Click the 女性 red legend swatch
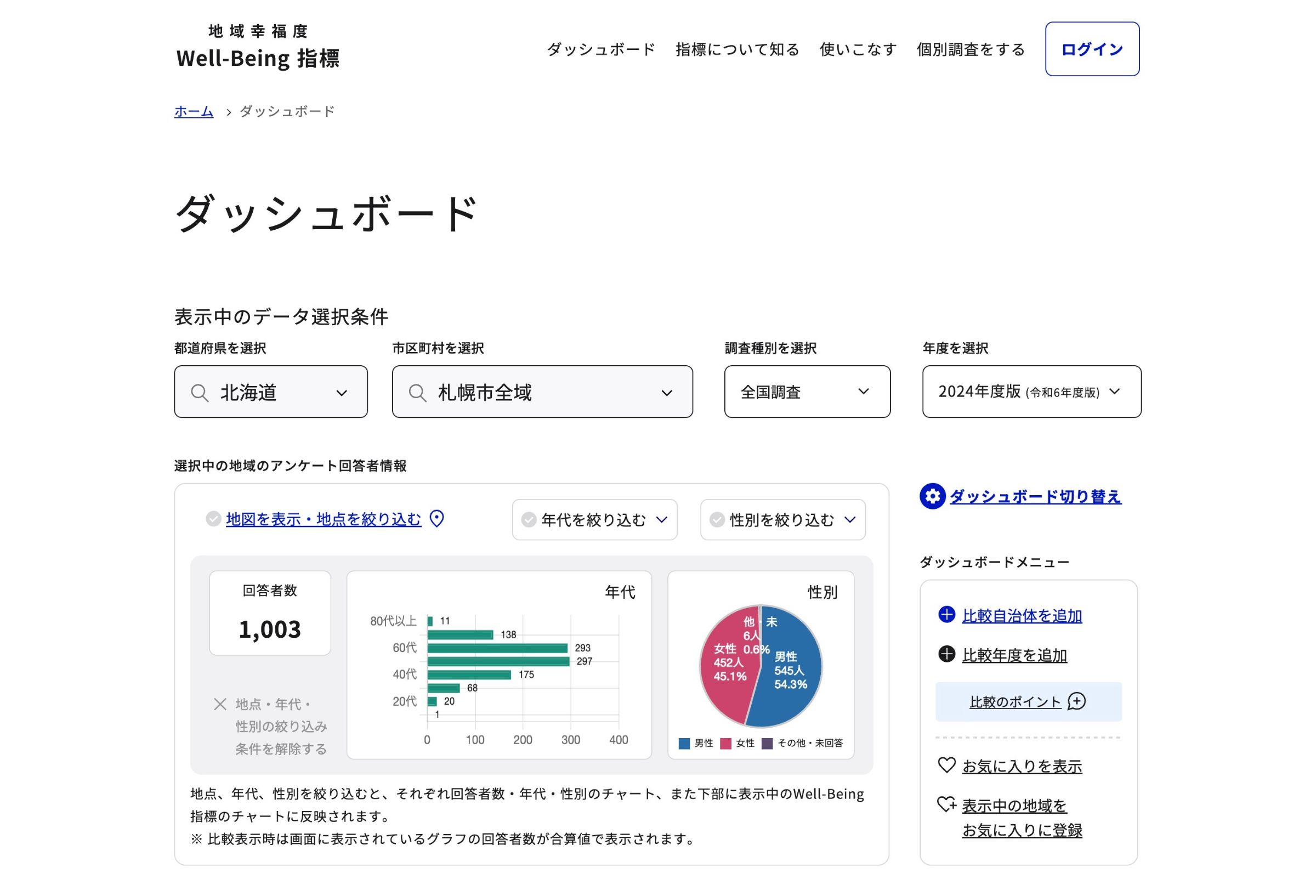Screen dimensions: 1316x896 coord(725,743)
